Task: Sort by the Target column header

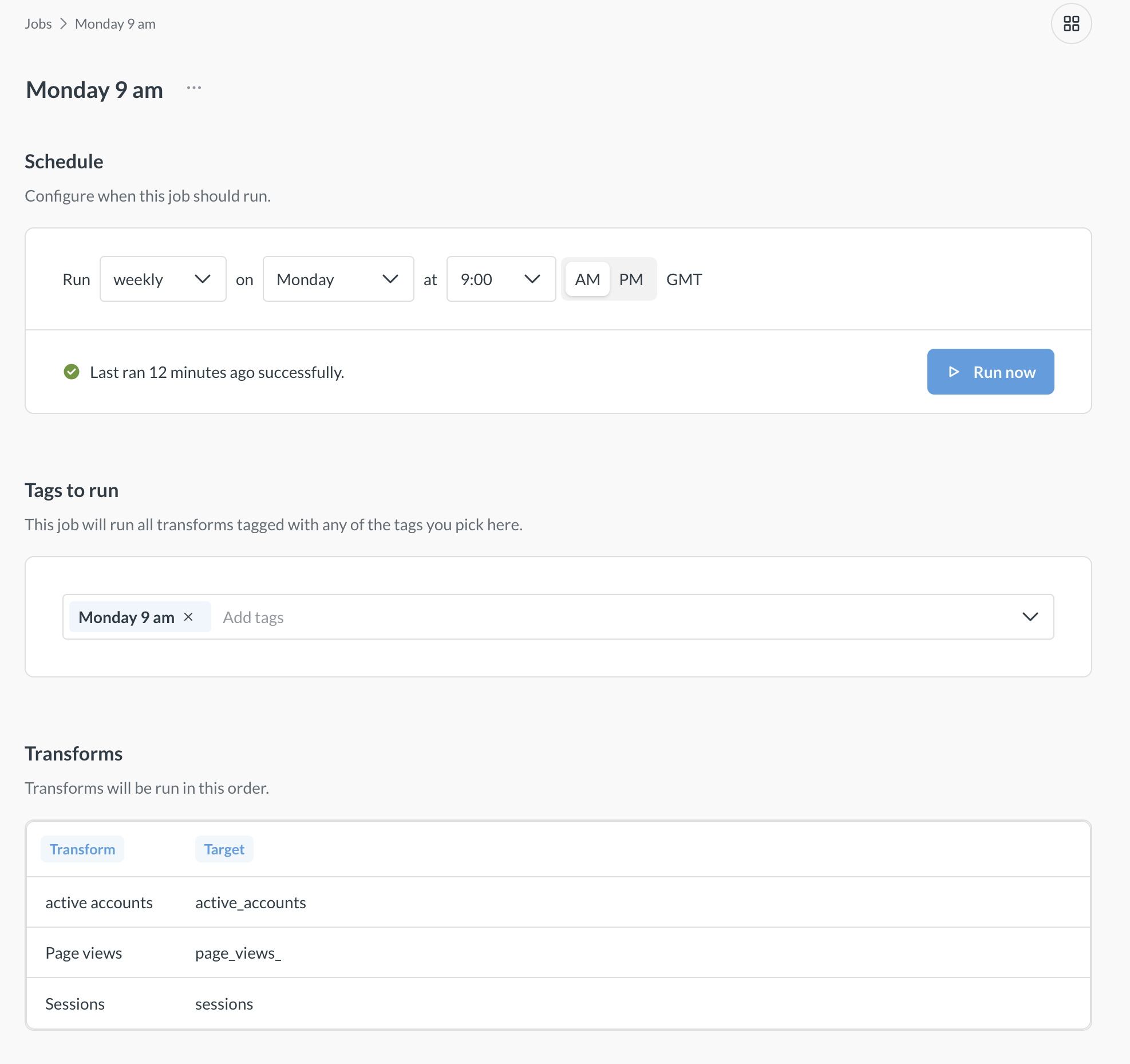Action: coord(224,849)
